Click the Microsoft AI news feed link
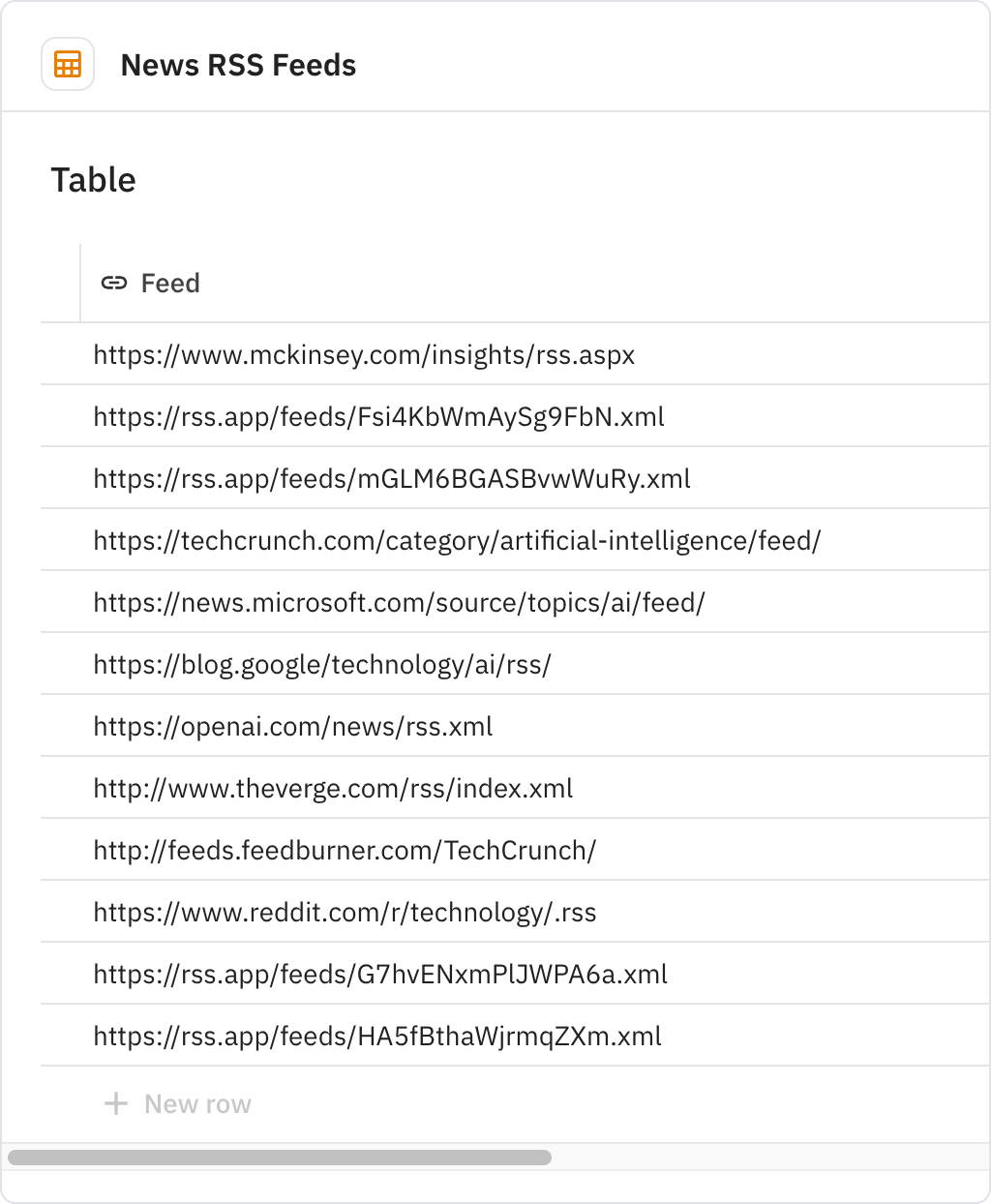Screen dimensions: 991x1204 click(399, 602)
